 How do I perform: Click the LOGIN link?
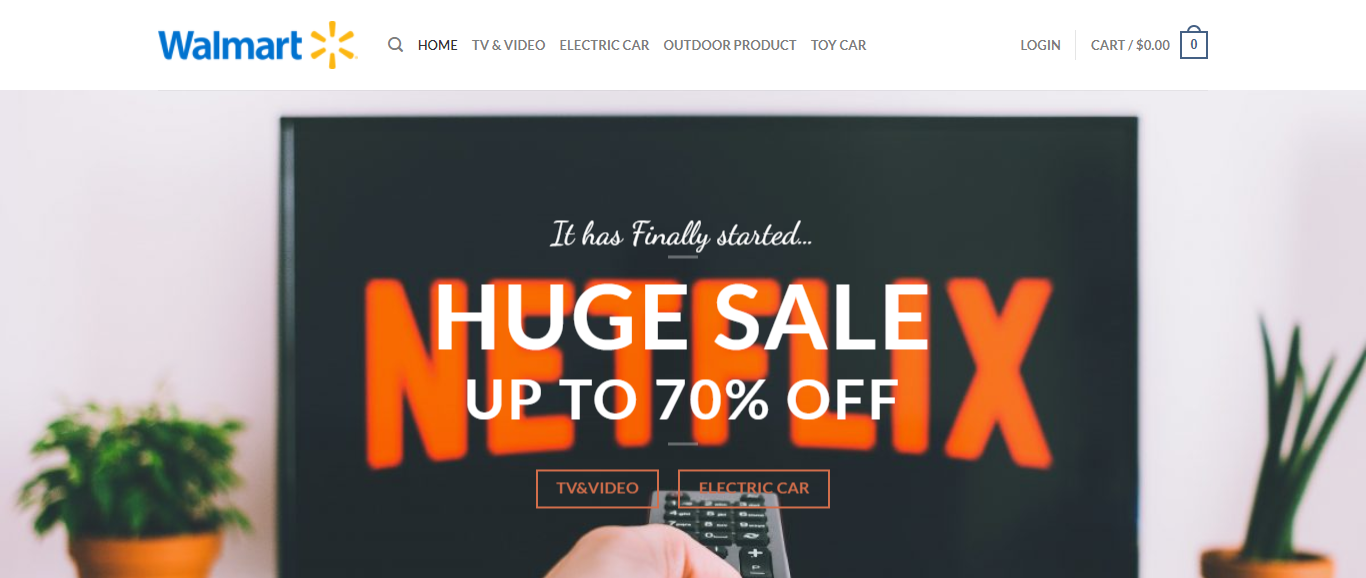tap(1040, 45)
